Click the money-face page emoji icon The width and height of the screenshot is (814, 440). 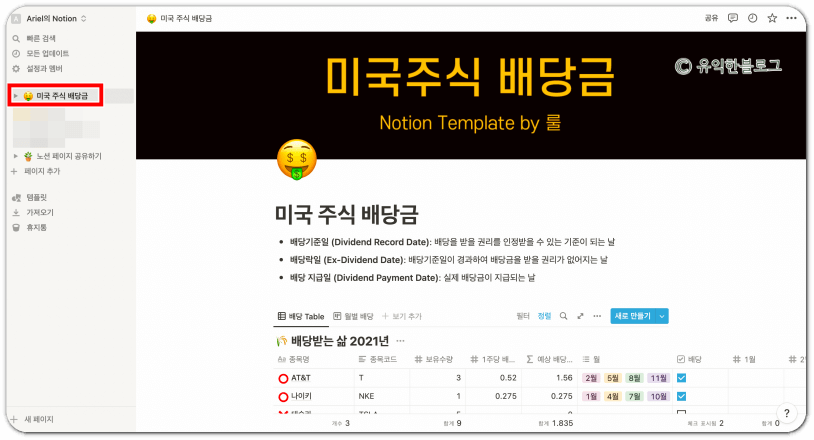click(x=296, y=159)
